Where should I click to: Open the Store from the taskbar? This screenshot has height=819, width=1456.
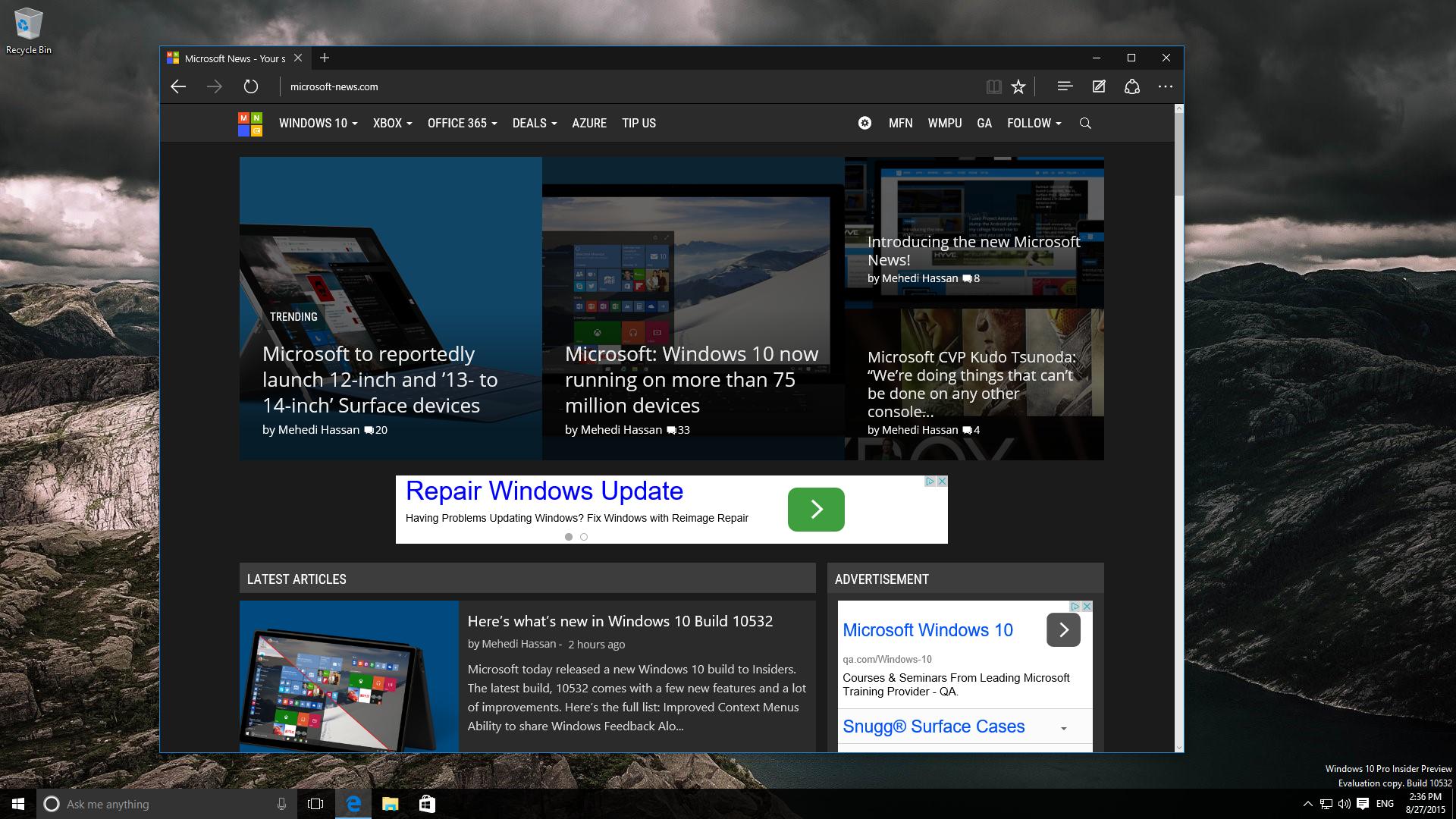427,804
